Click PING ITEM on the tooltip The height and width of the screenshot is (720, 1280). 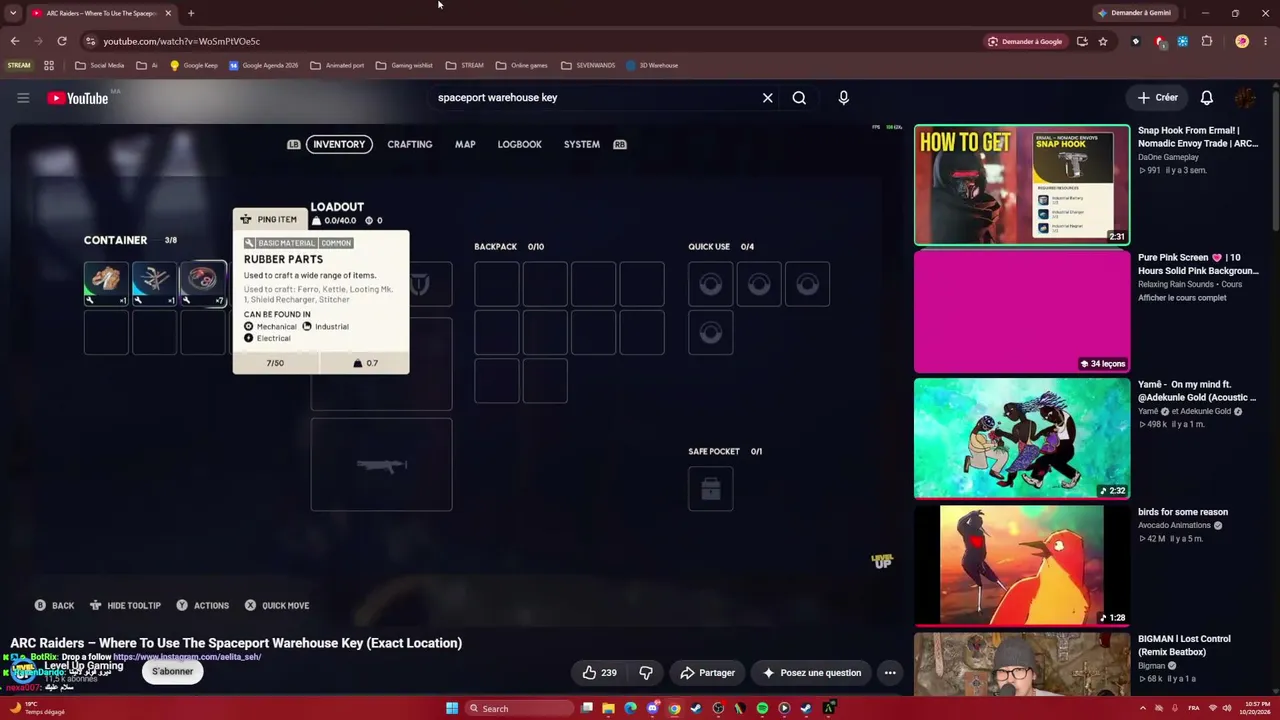coord(269,219)
